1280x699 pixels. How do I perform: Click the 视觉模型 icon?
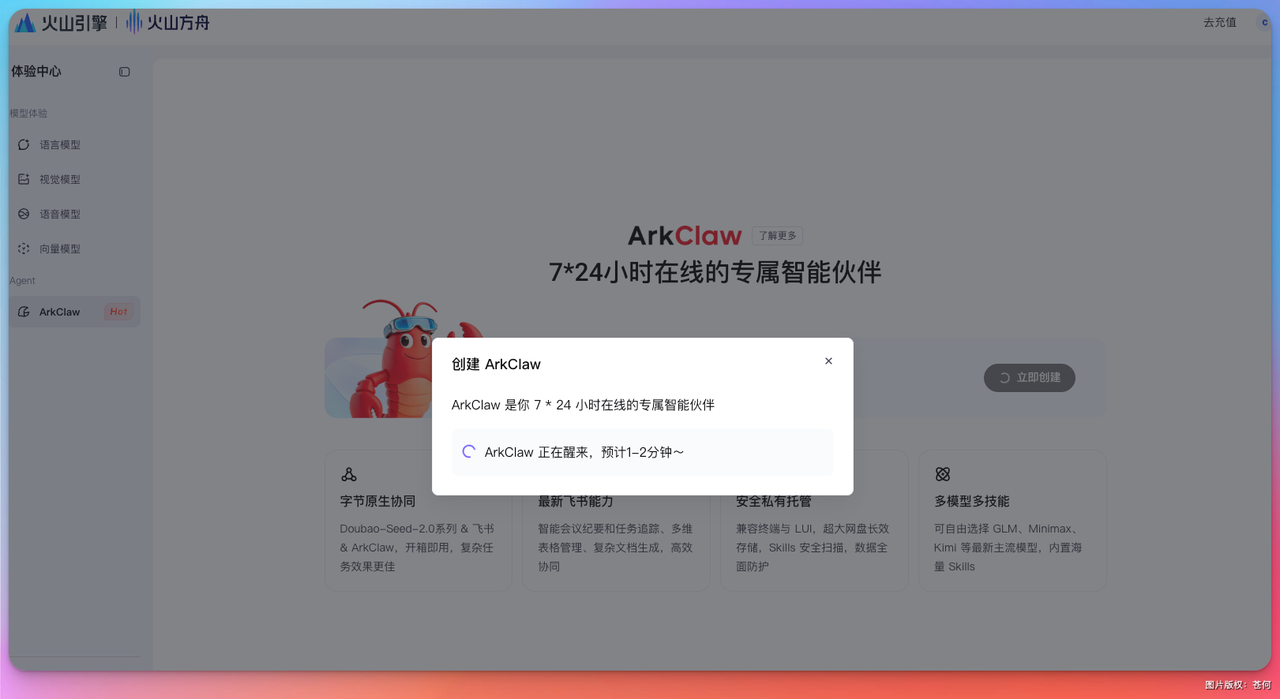(x=24, y=179)
